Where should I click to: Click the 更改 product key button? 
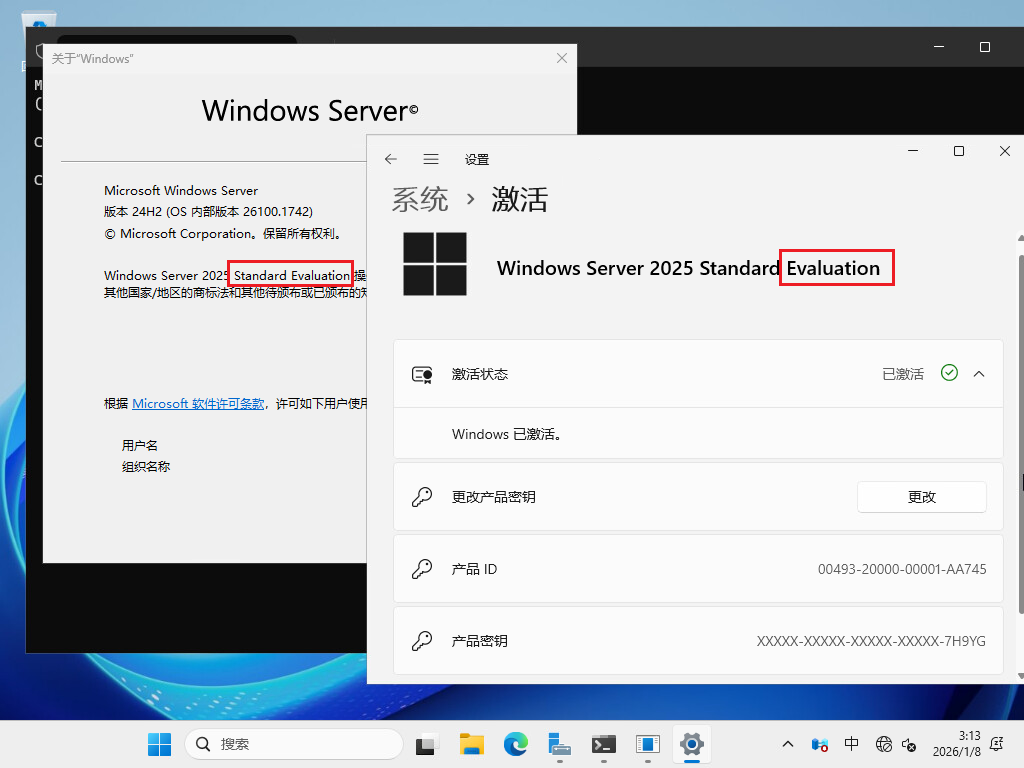[x=921, y=497]
